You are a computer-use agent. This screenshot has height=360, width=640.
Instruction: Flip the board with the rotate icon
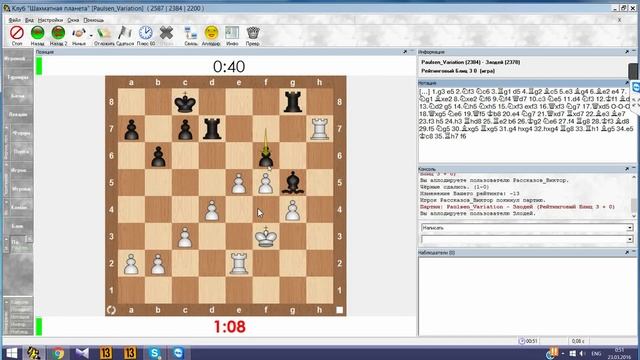click(111, 310)
